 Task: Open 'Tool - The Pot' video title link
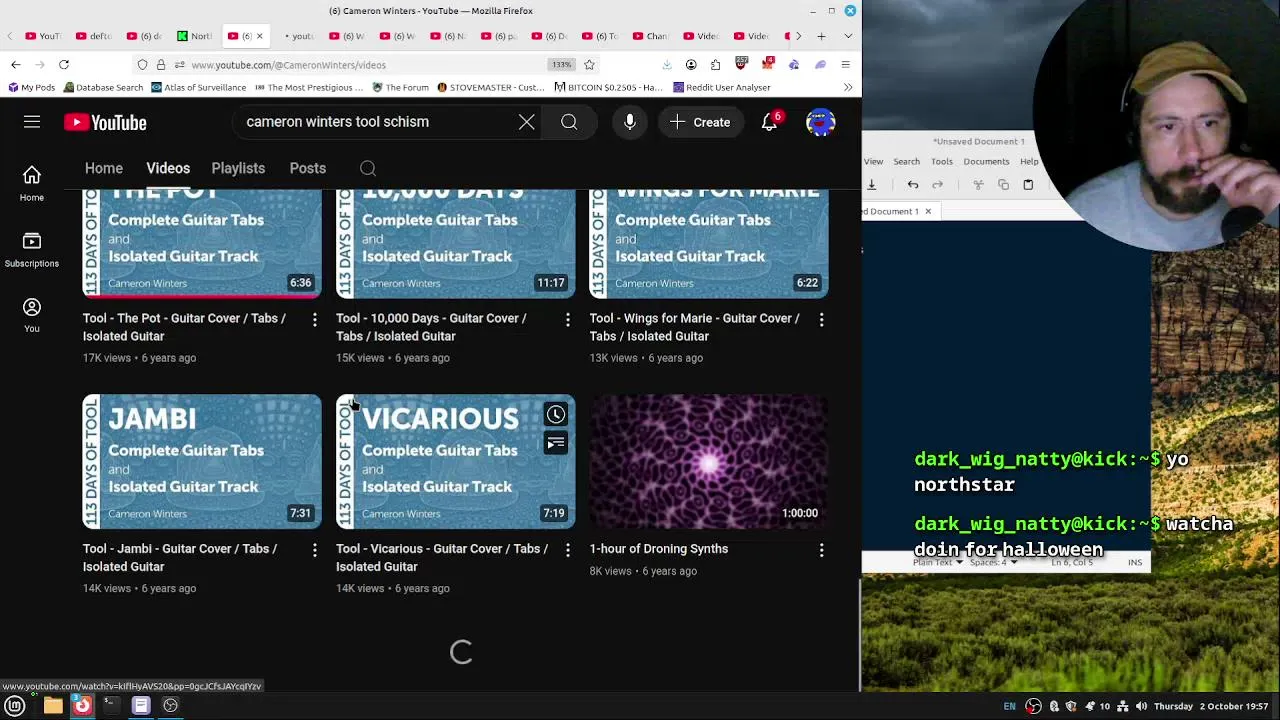tap(184, 327)
